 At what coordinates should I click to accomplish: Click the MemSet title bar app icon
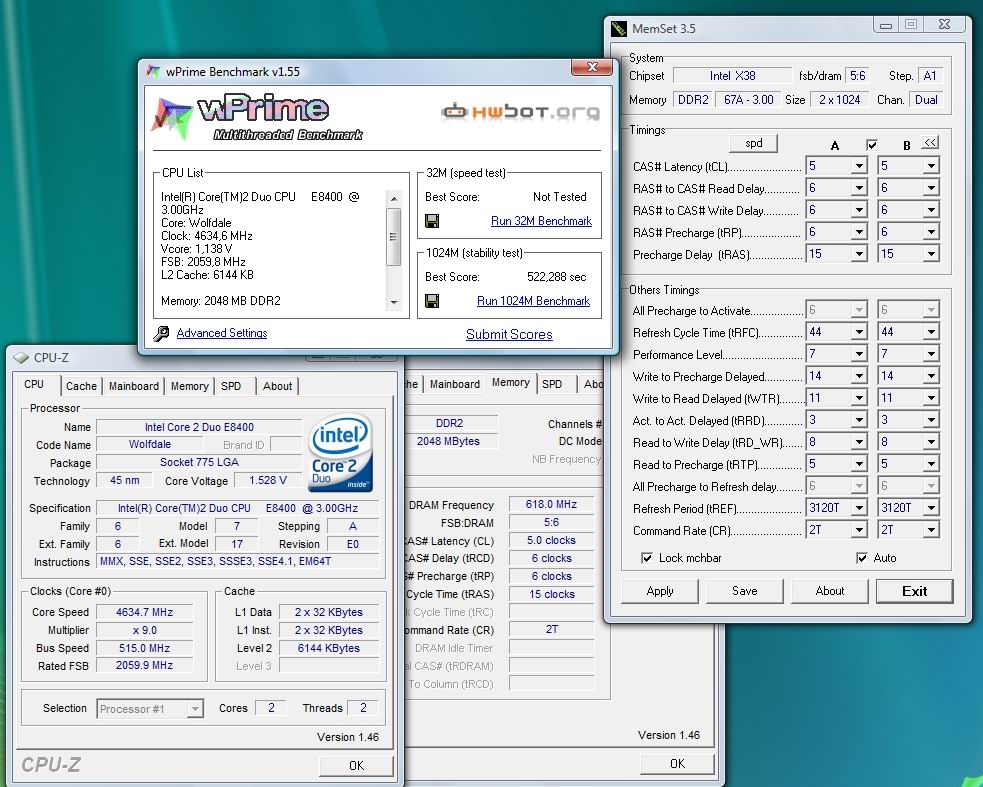coord(619,29)
